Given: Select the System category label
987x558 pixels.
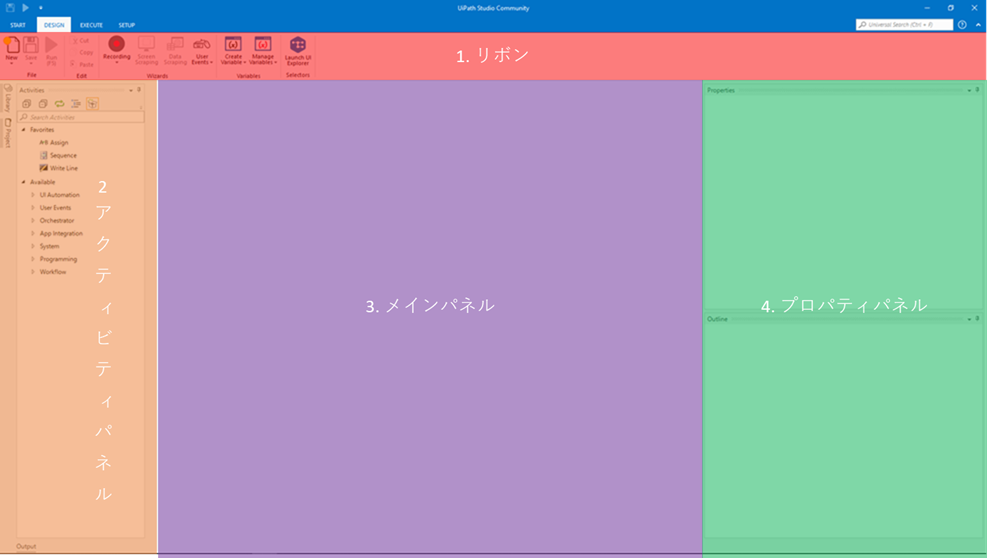Looking at the screenshot, I should (50, 246).
